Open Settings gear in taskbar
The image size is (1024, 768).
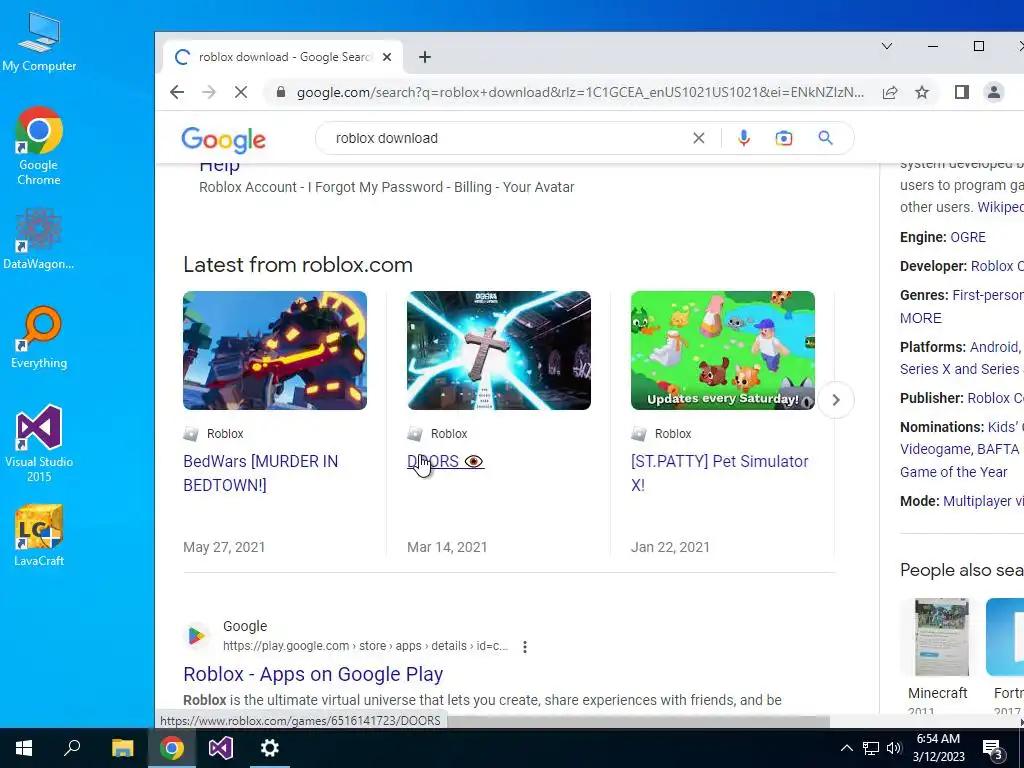270,748
